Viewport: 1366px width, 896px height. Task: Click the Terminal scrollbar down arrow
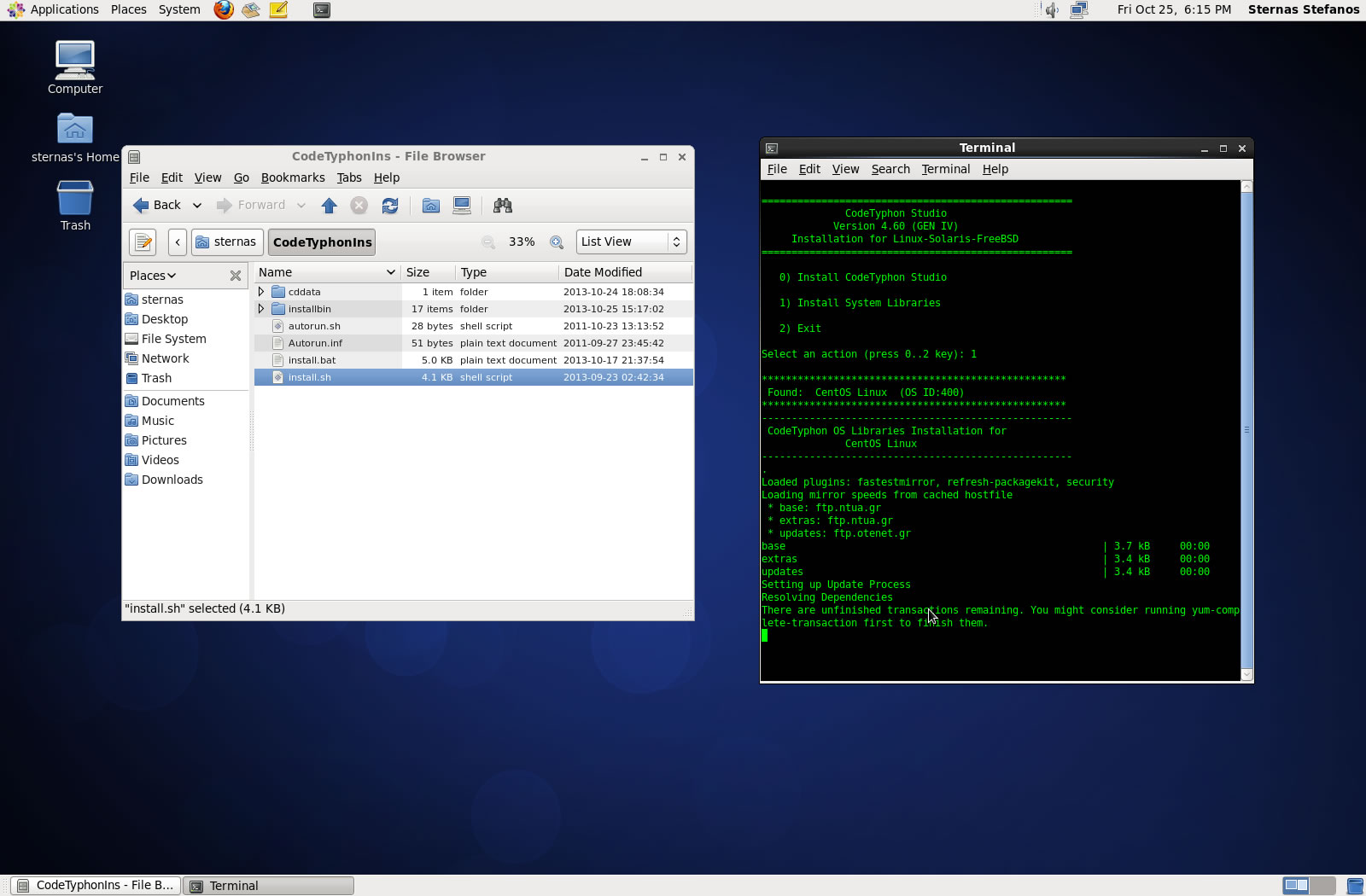pyautogui.click(x=1246, y=675)
